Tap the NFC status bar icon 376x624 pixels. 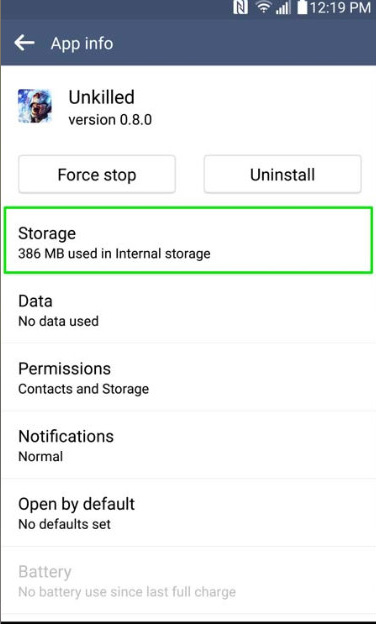pyautogui.click(x=240, y=8)
